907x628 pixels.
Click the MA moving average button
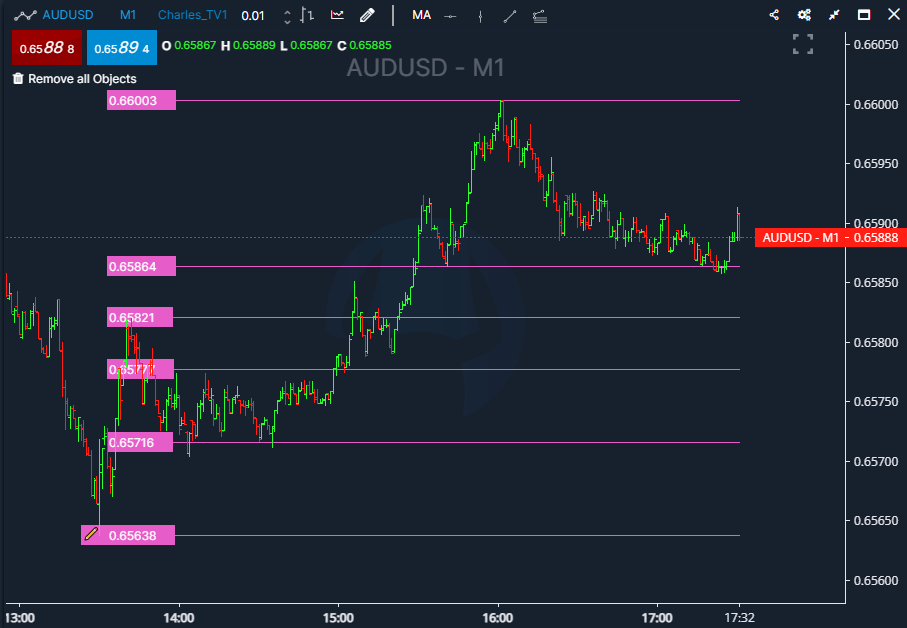(421, 15)
